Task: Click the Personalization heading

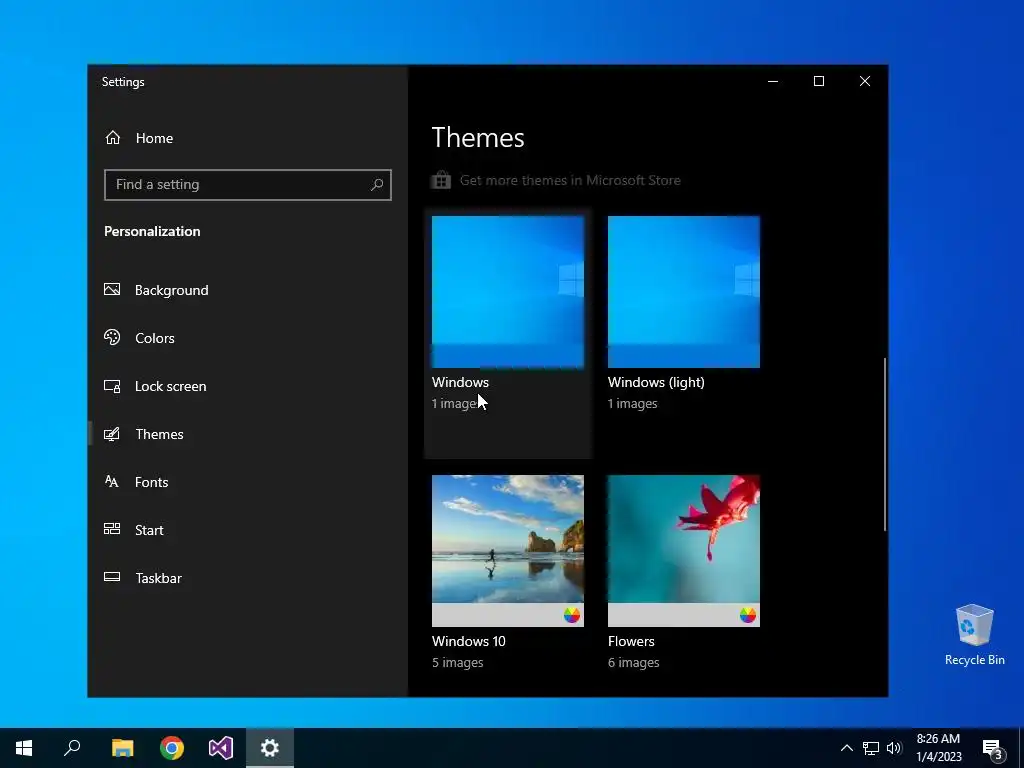Action: (x=152, y=231)
